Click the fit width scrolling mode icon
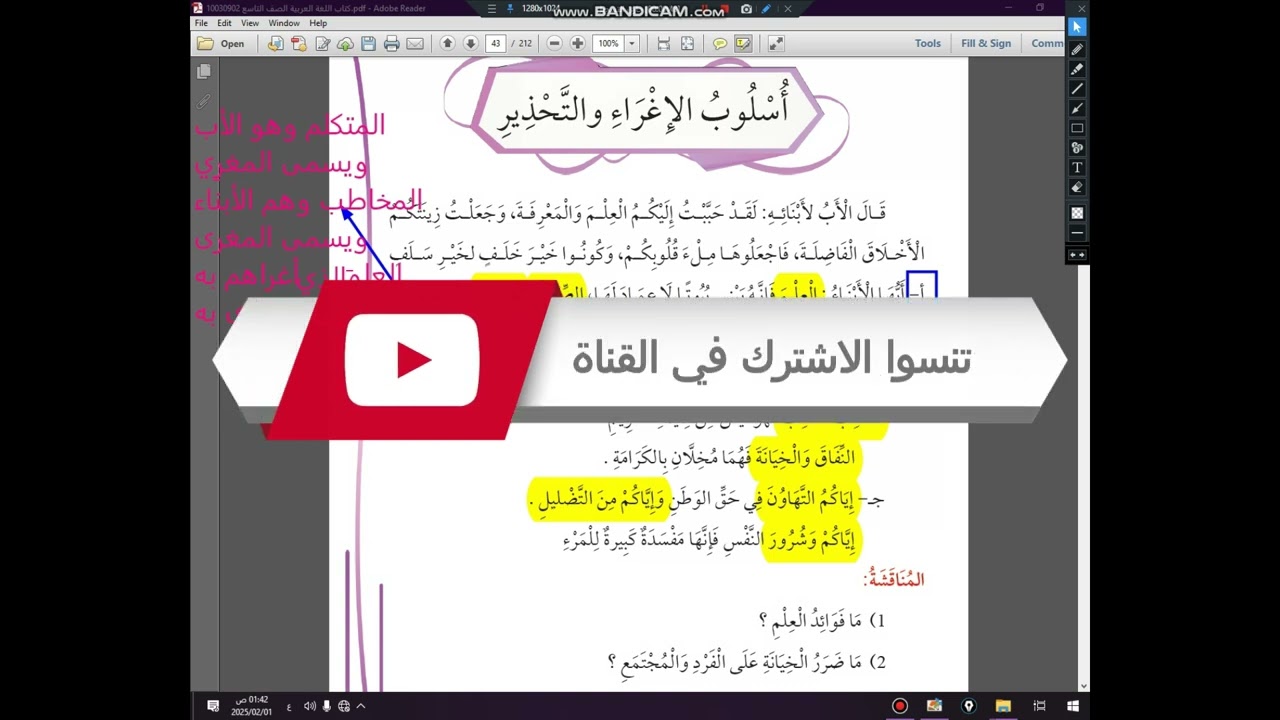The image size is (1280, 720). tap(664, 43)
